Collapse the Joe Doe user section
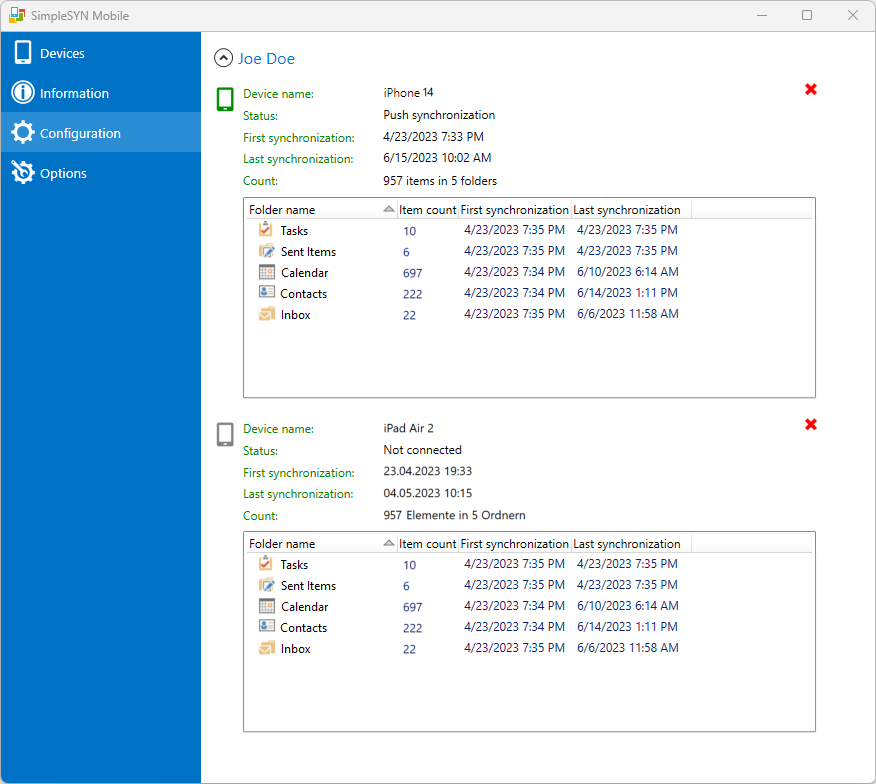The height and width of the screenshot is (784, 876). tap(223, 58)
